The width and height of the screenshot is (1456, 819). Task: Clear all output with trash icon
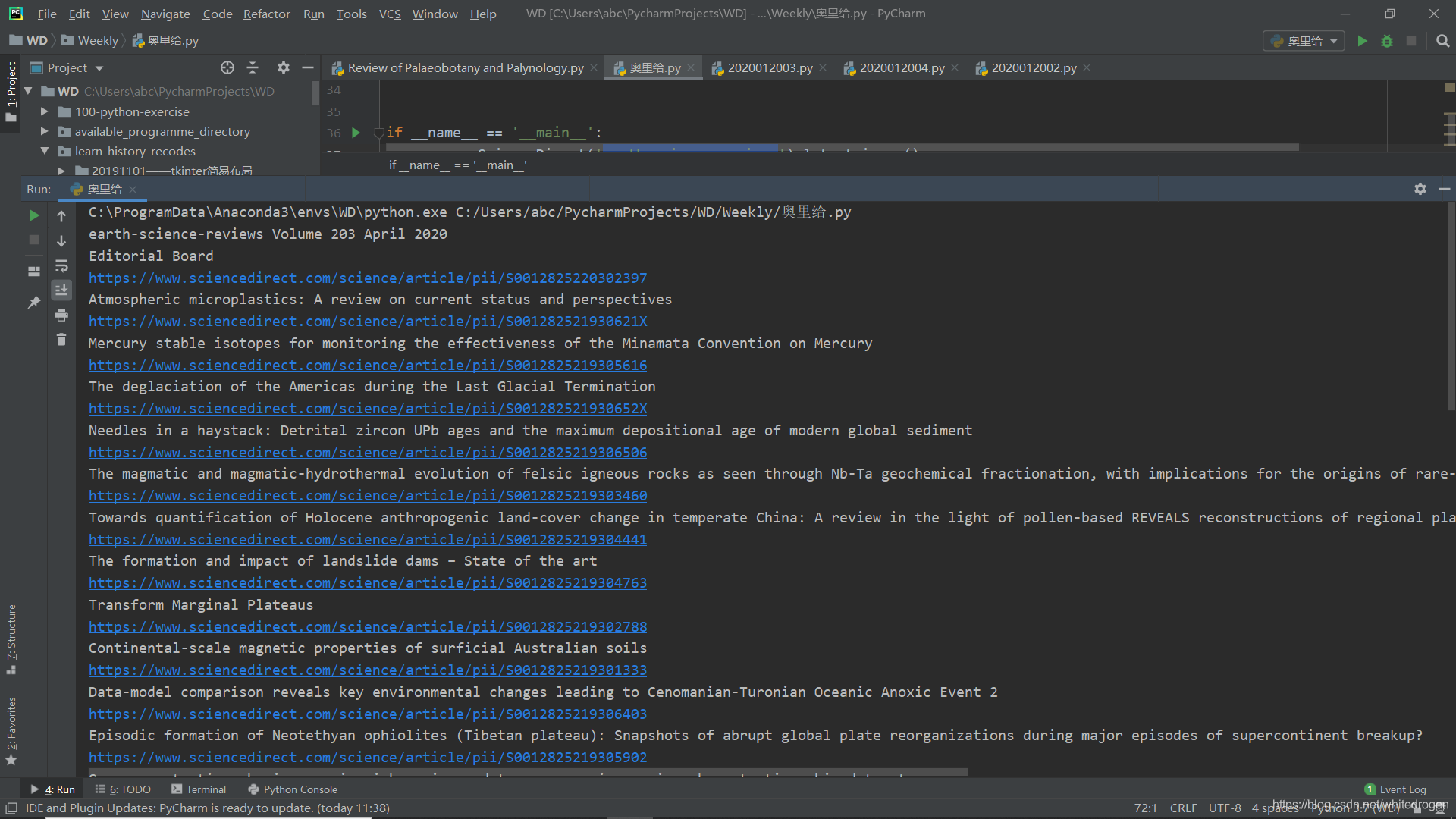point(61,340)
